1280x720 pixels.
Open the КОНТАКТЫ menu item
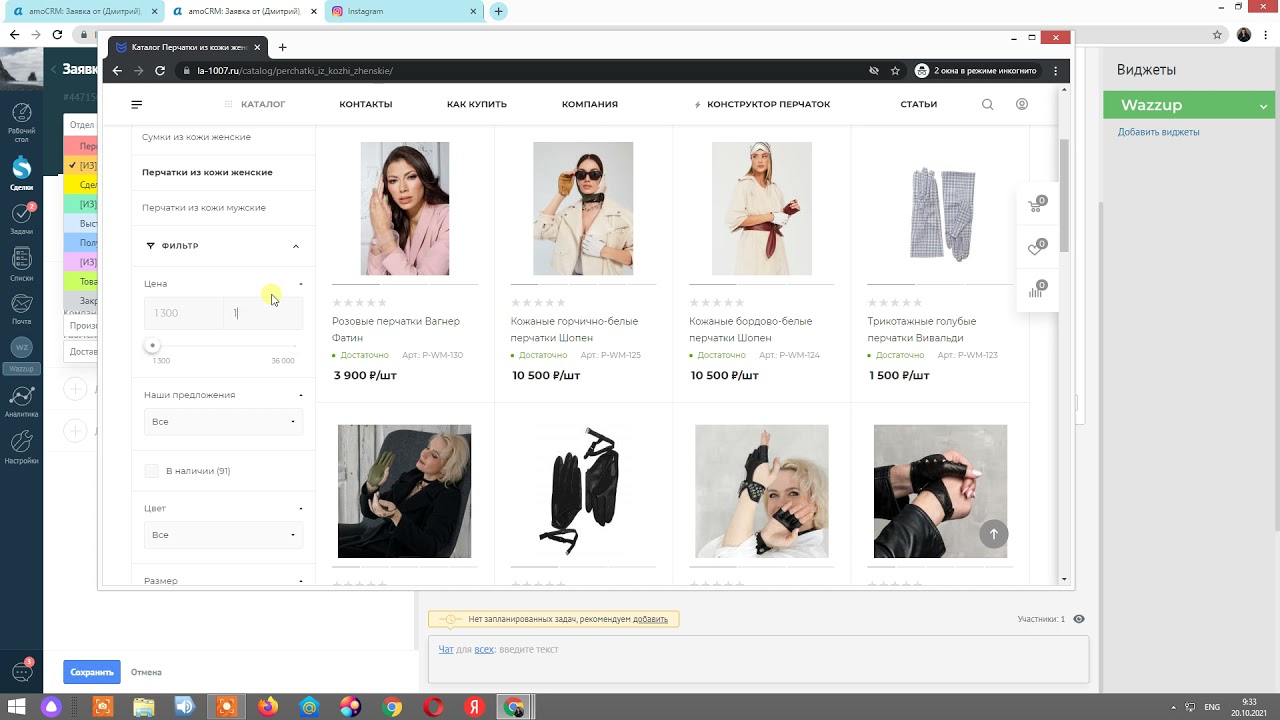(365, 104)
